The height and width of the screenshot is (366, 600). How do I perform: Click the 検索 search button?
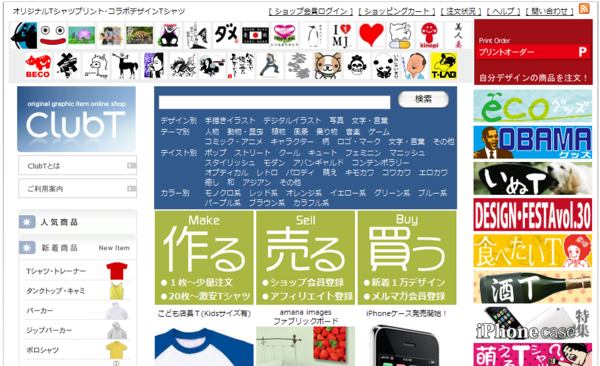[423, 100]
